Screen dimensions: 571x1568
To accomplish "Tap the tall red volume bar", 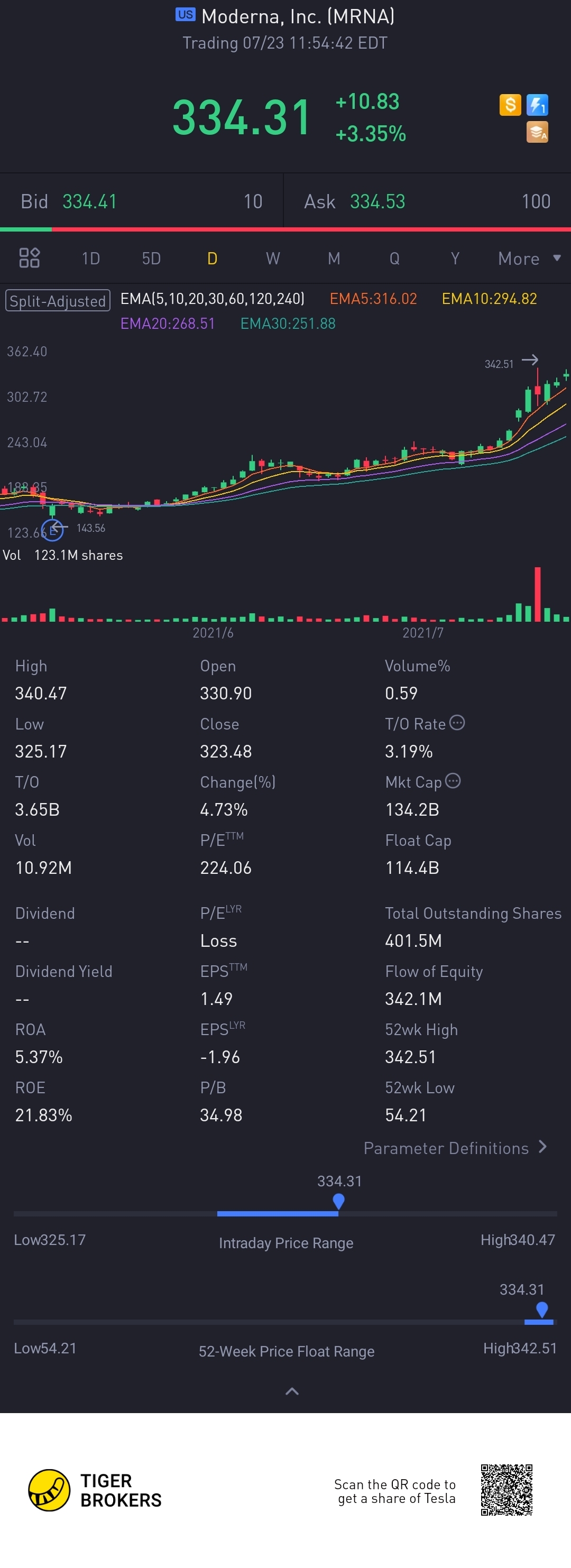I will pos(538,594).
